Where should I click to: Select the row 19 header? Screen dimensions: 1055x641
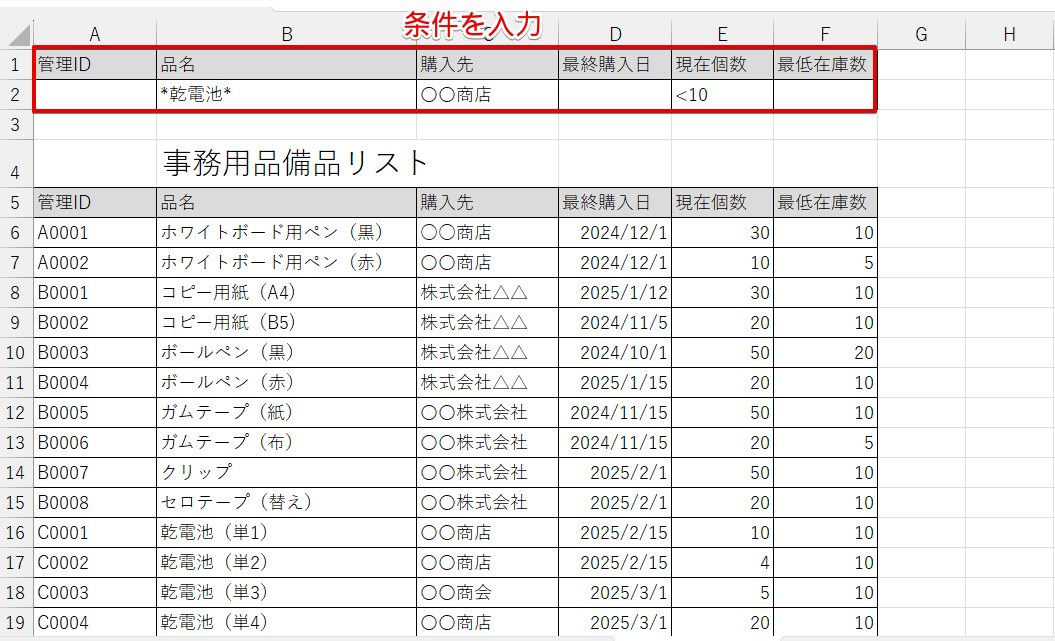[16, 623]
